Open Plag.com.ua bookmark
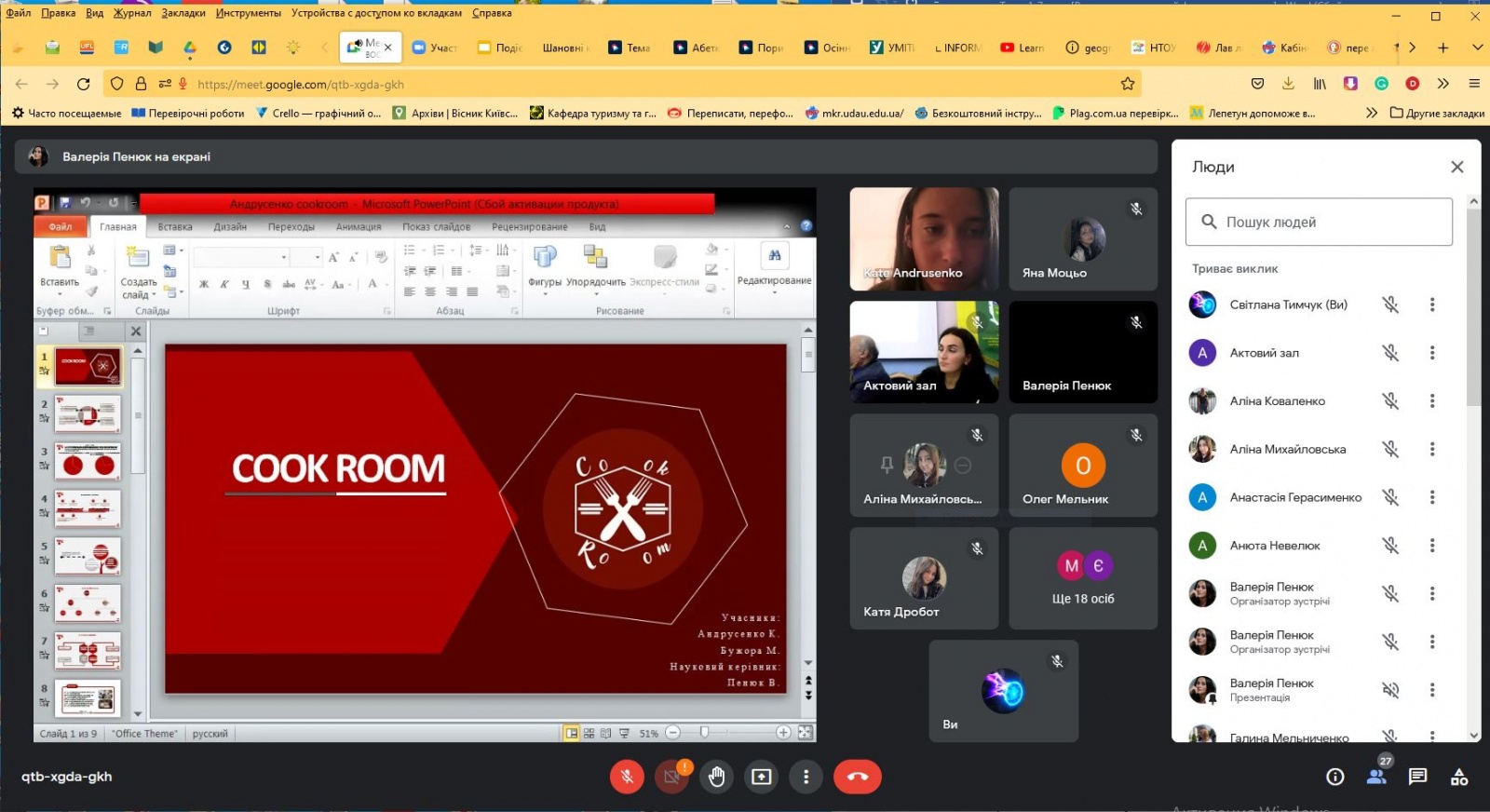This screenshot has height=812, width=1490. coord(1116,114)
